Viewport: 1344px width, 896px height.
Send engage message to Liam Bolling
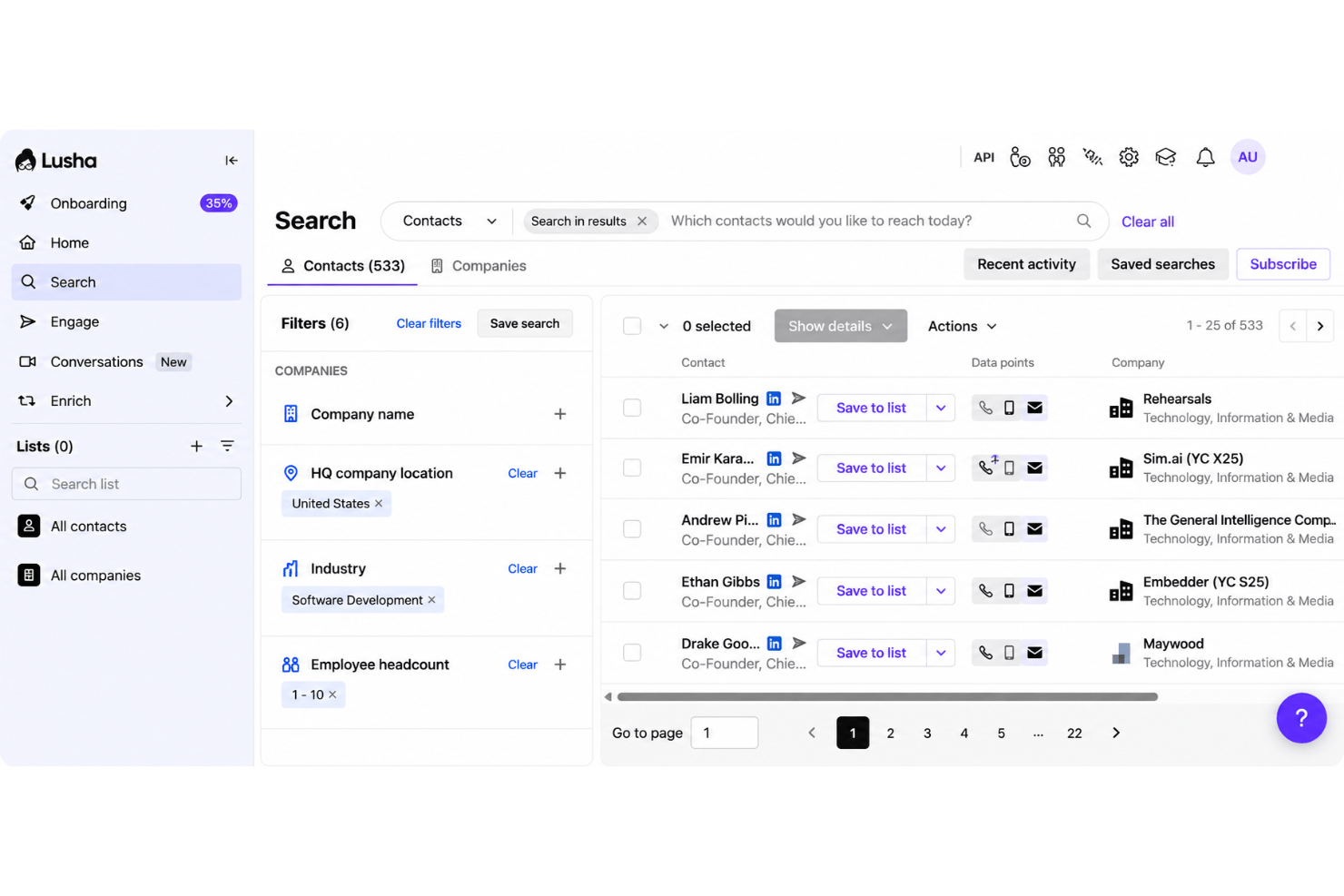(798, 399)
